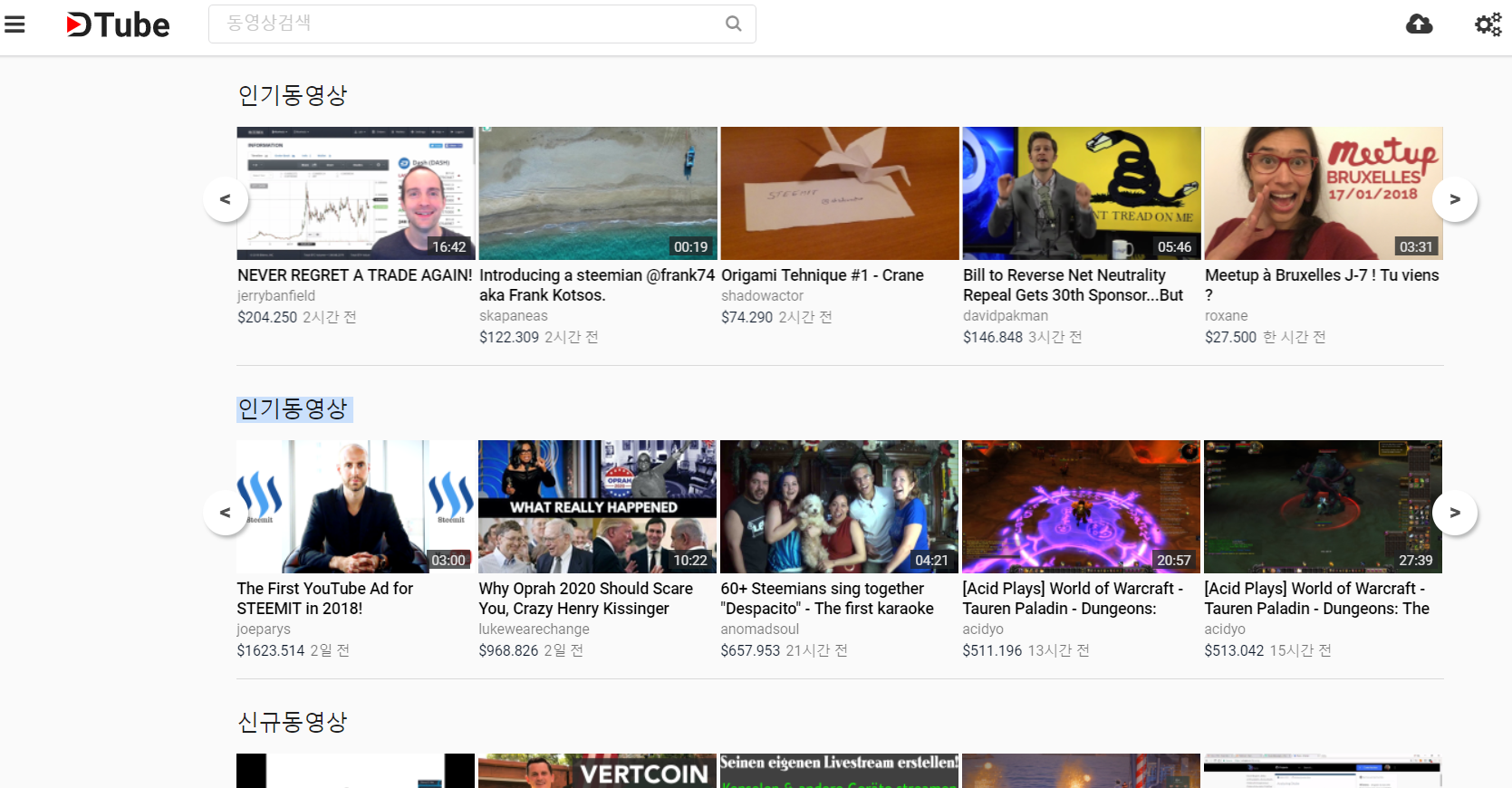Open WHAT REALLY HAPPENED video thumbnail
The width and height of the screenshot is (1512, 788).
click(x=598, y=507)
